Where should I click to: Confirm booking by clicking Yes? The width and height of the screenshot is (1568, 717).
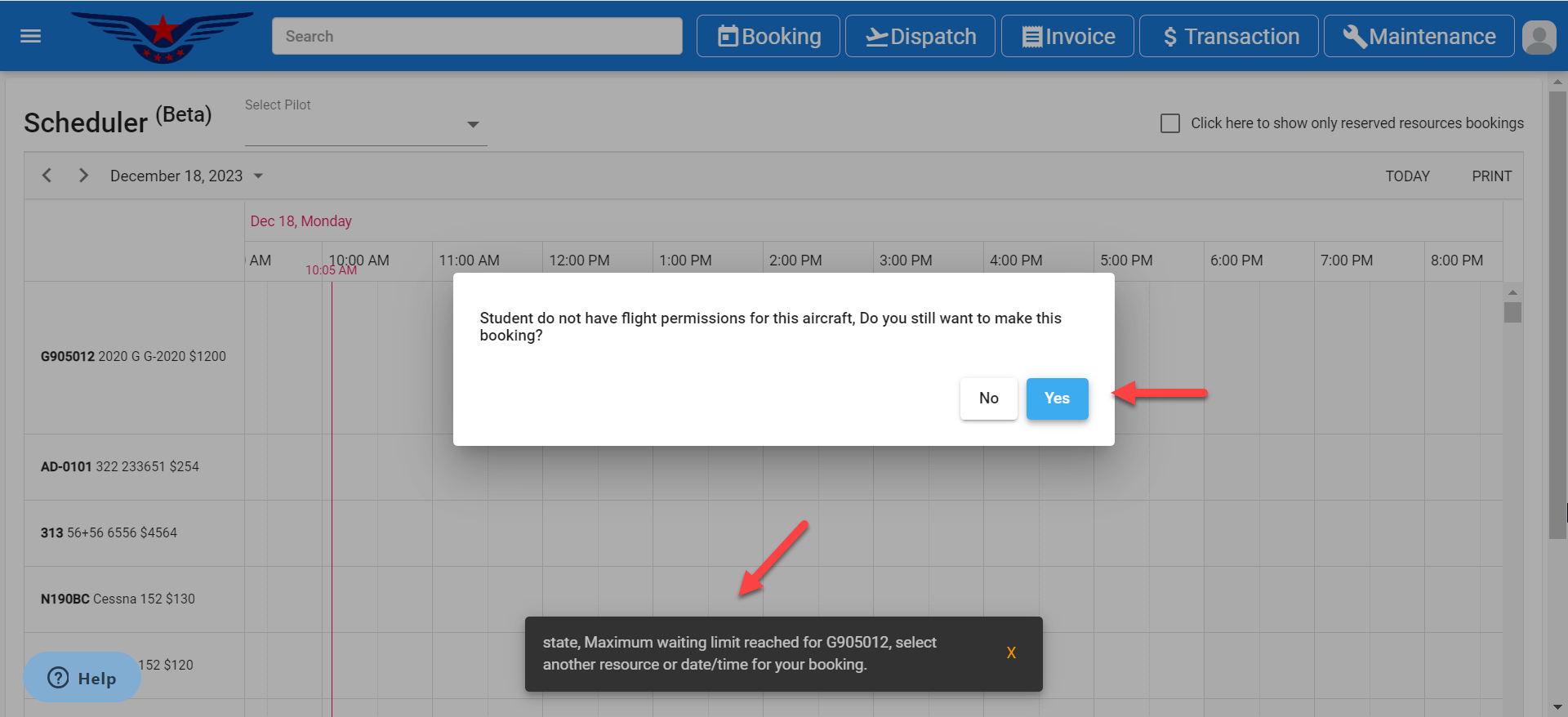(1057, 399)
